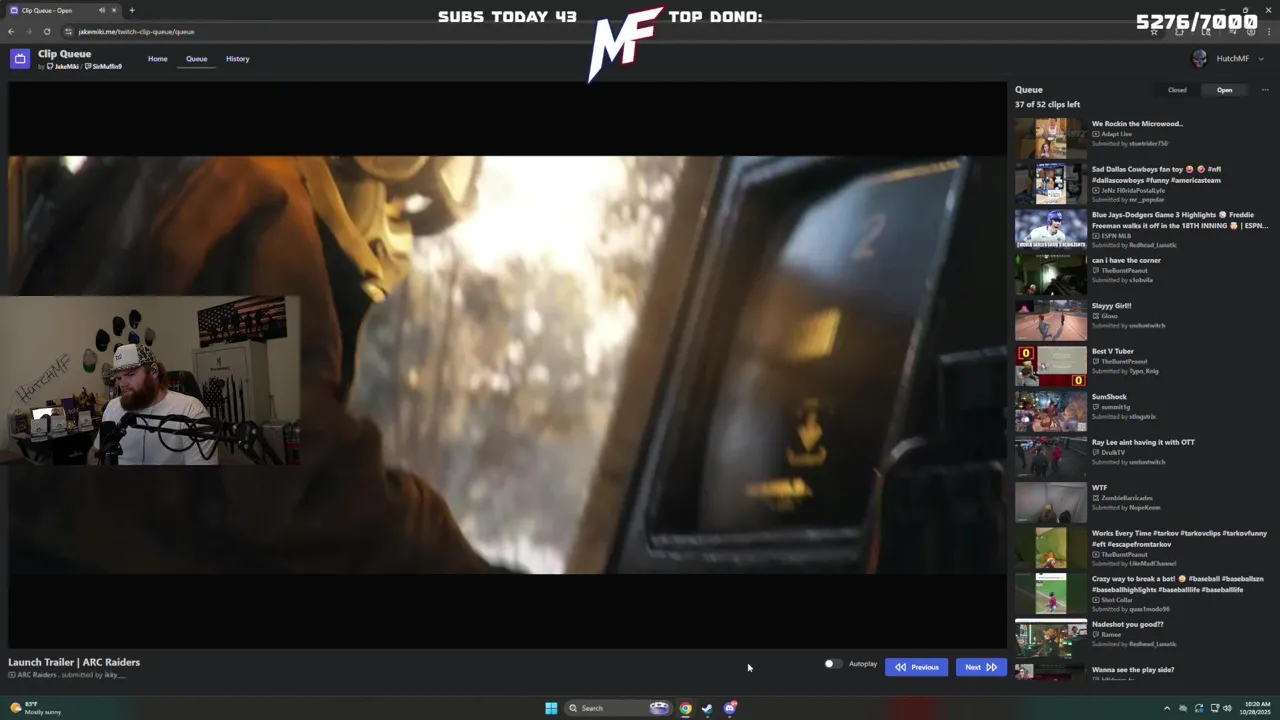Open the Sad Dallas Cowboys fan toy clip thumbnail
Viewport: 1280px width, 720px height.
tap(1050, 184)
